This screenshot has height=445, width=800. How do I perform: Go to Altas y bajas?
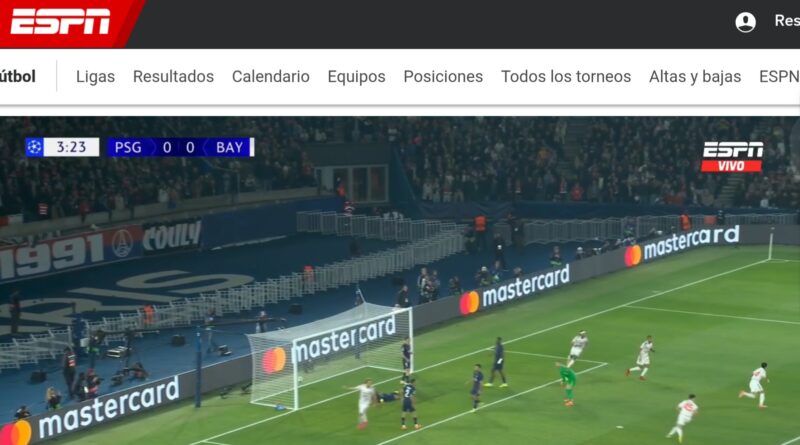695,77
